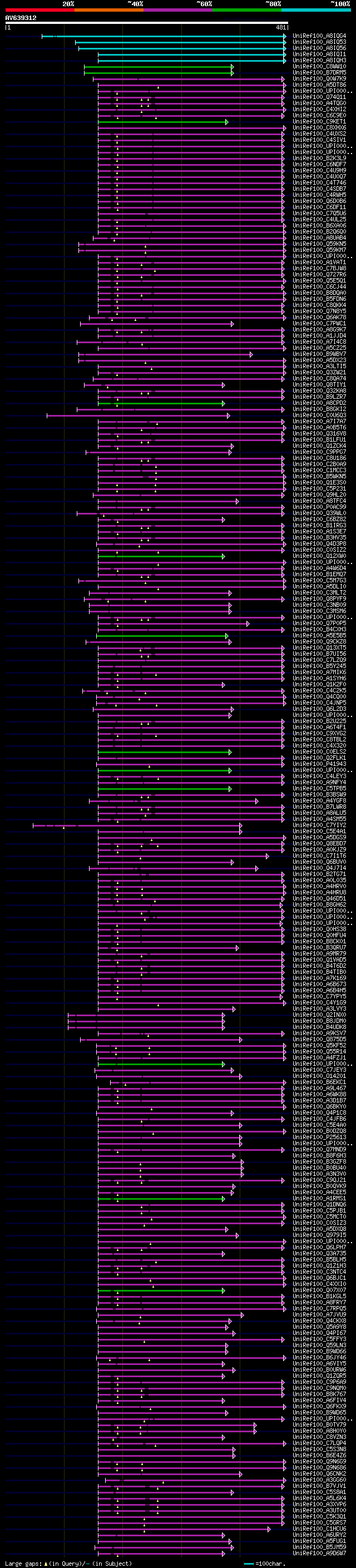Select the UniRef100_C4UXS2 label
Viewport: 356px width, 1568px height.
319,134
